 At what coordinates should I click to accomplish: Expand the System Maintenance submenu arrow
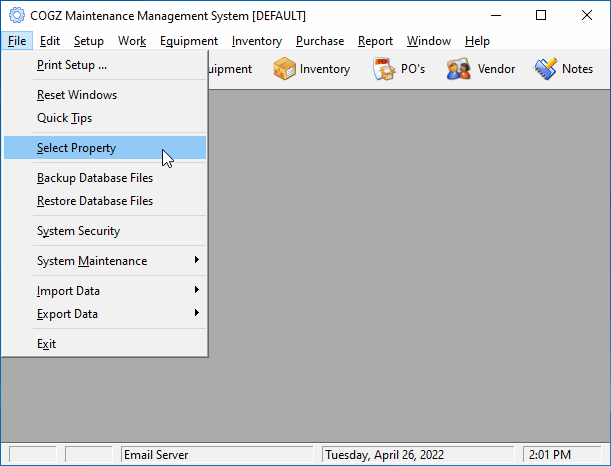pyautogui.click(x=197, y=260)
